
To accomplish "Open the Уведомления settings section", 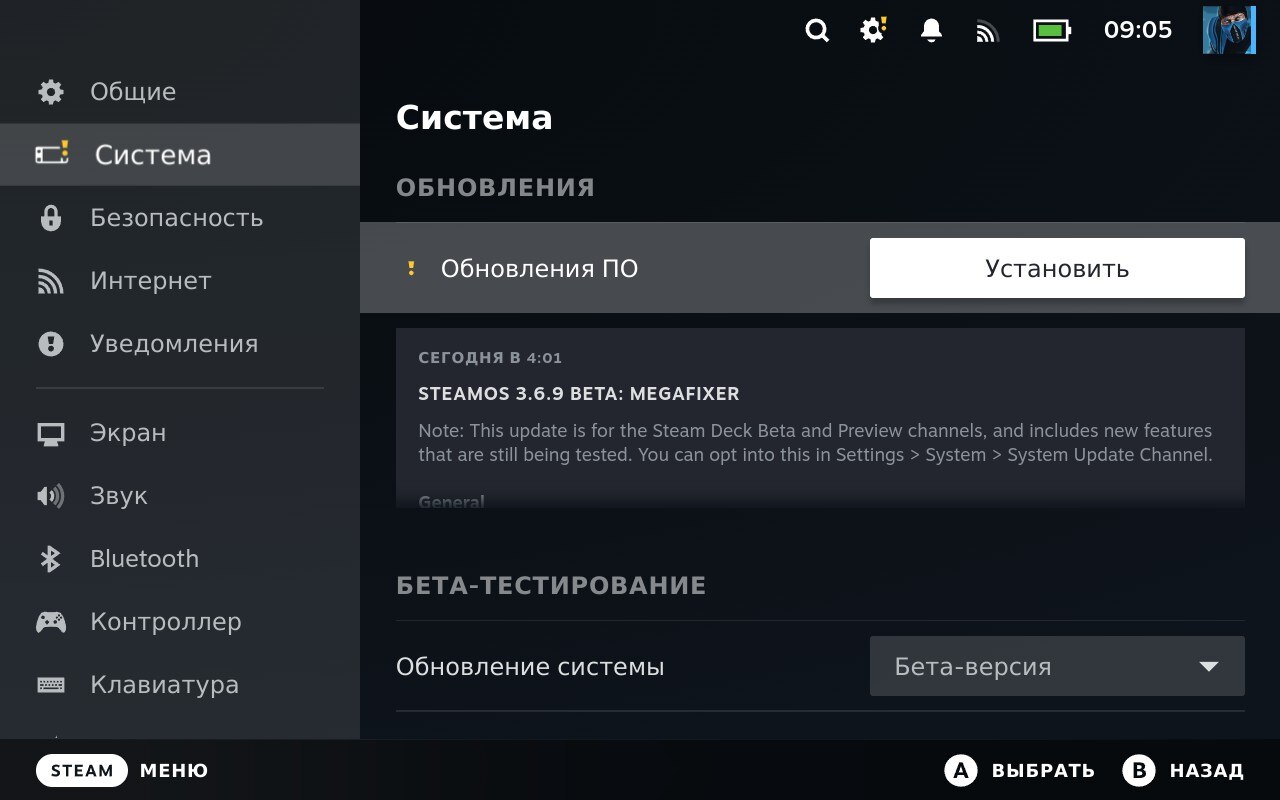I will pos(180,344).
